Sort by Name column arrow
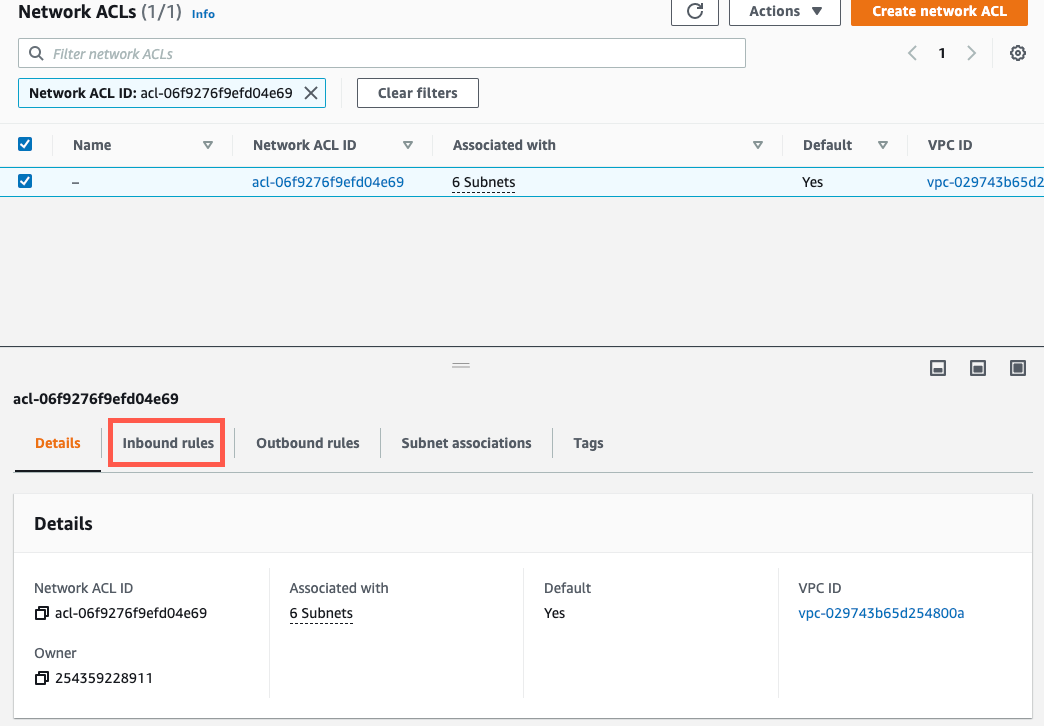The height and width of the screenshot is (726, 1044). pyautogui.click(x=208, y=145)
